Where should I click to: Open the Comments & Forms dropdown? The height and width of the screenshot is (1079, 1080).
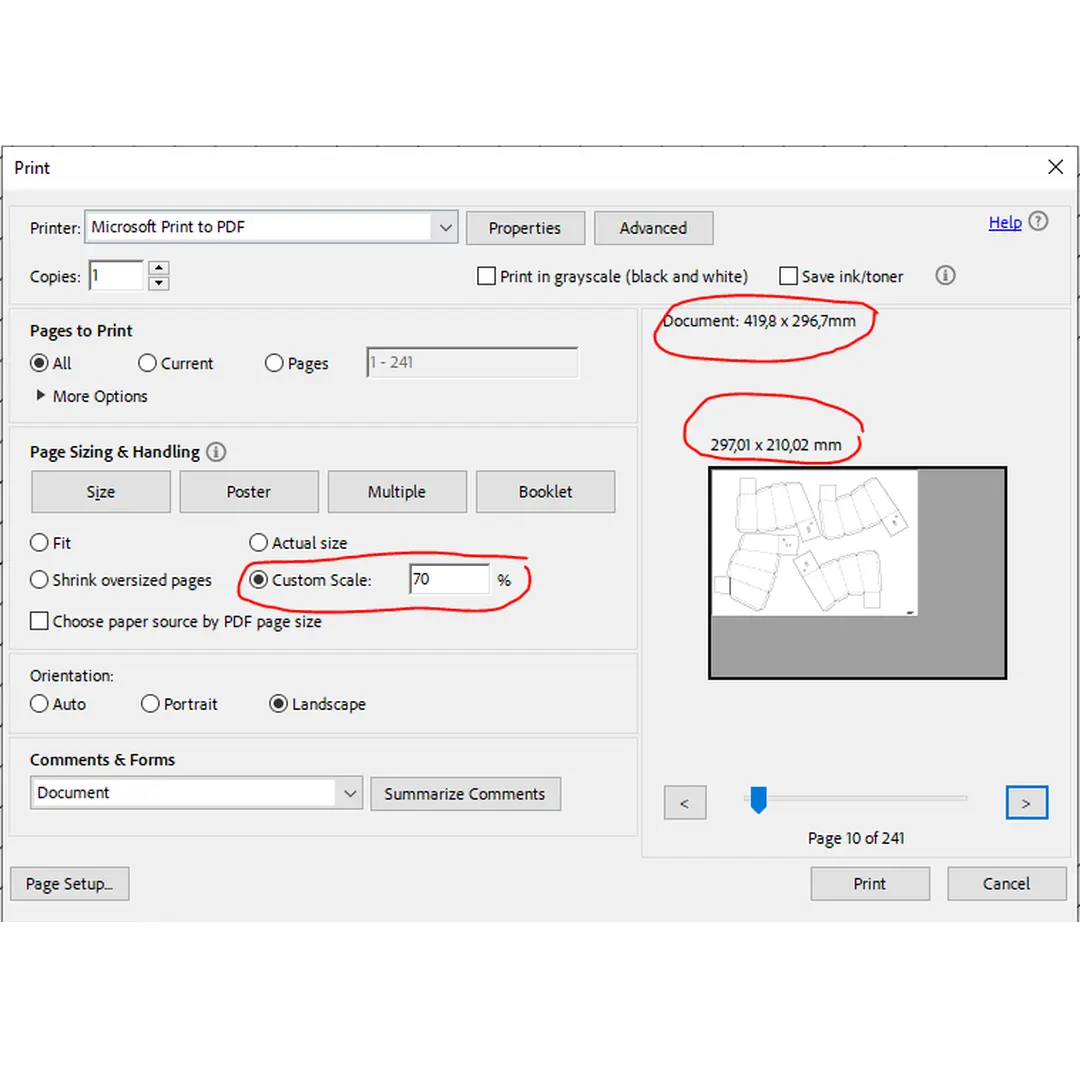pyautogui.click(x=349, y=793)
